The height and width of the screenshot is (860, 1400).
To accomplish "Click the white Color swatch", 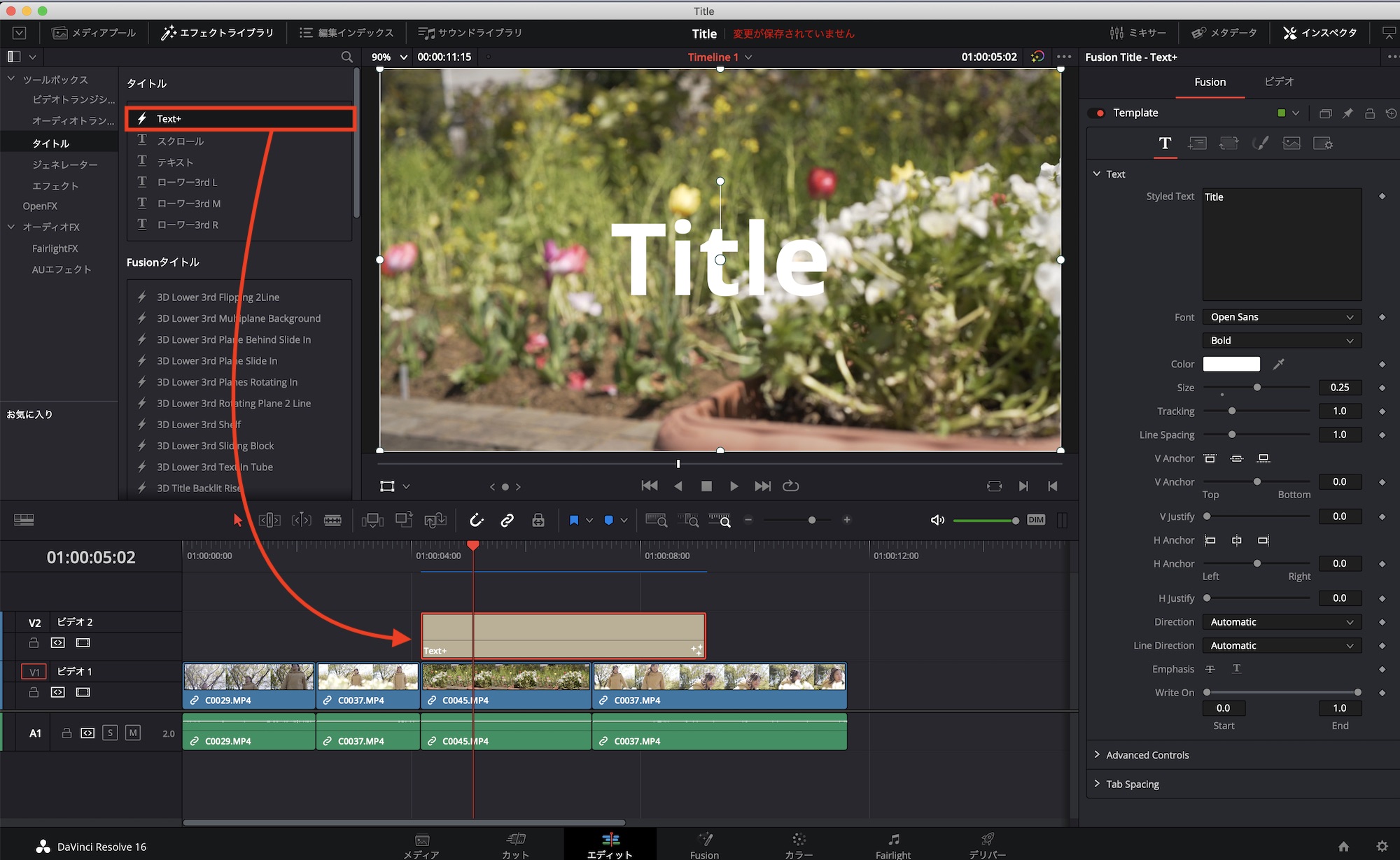I will click(1231, 364).
